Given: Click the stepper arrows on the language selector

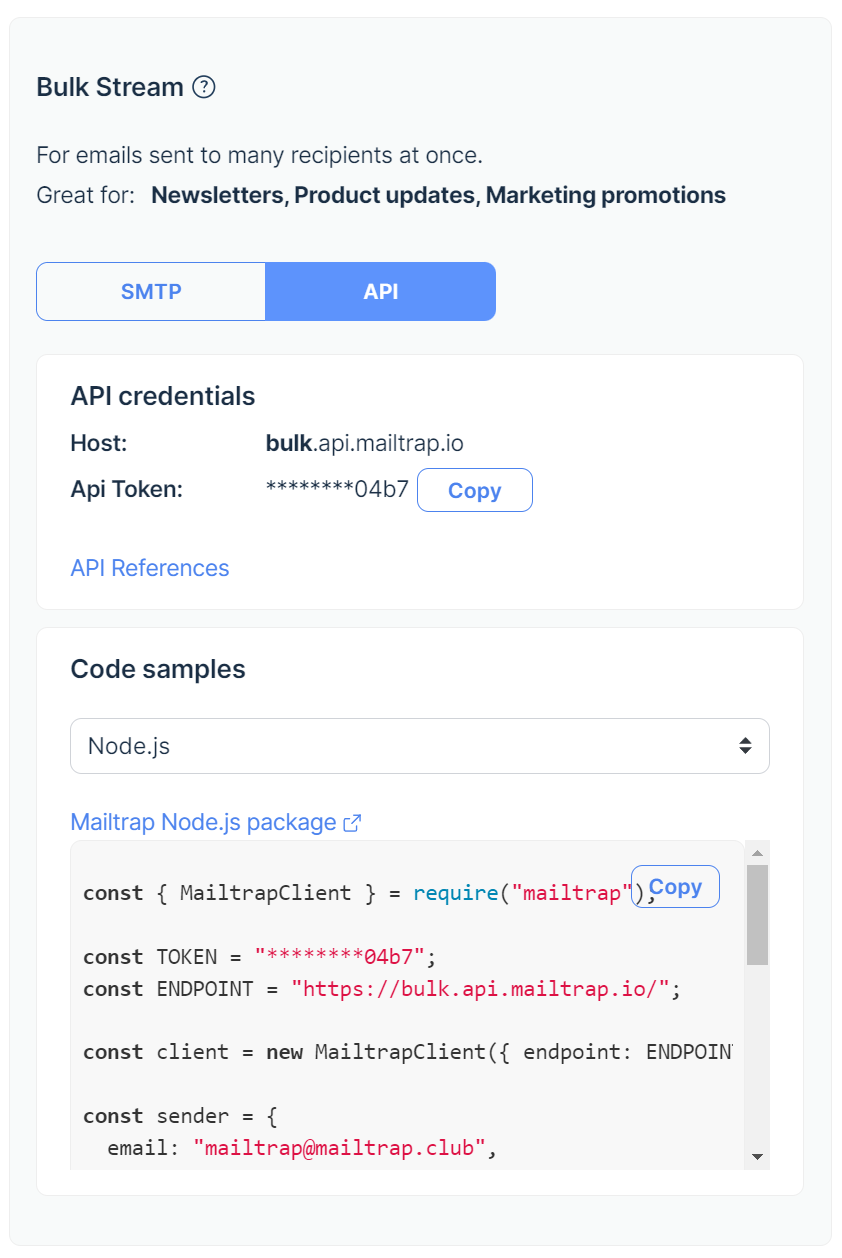Looking at the screenshot, I should 747,746.
